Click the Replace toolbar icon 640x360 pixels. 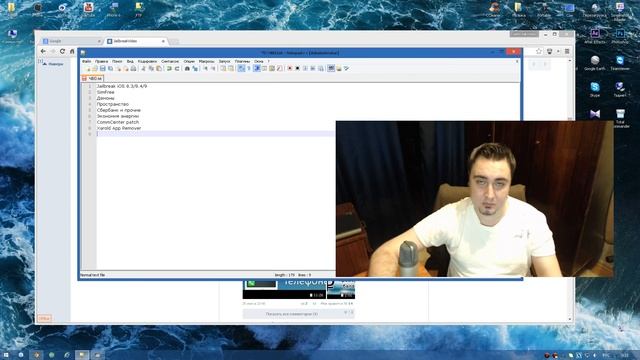click(195, 69)
